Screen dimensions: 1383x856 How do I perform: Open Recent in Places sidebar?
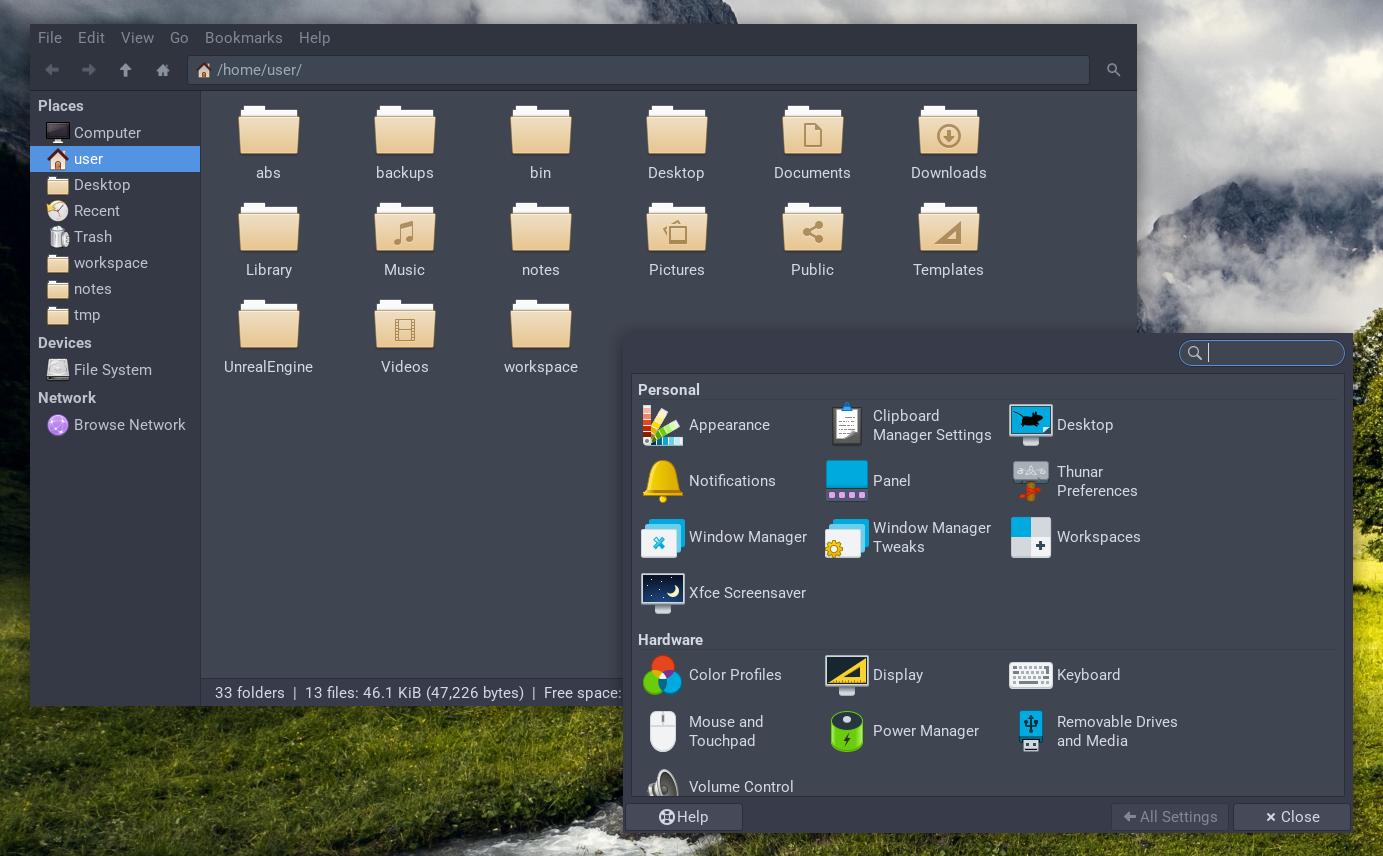point(115,211)
